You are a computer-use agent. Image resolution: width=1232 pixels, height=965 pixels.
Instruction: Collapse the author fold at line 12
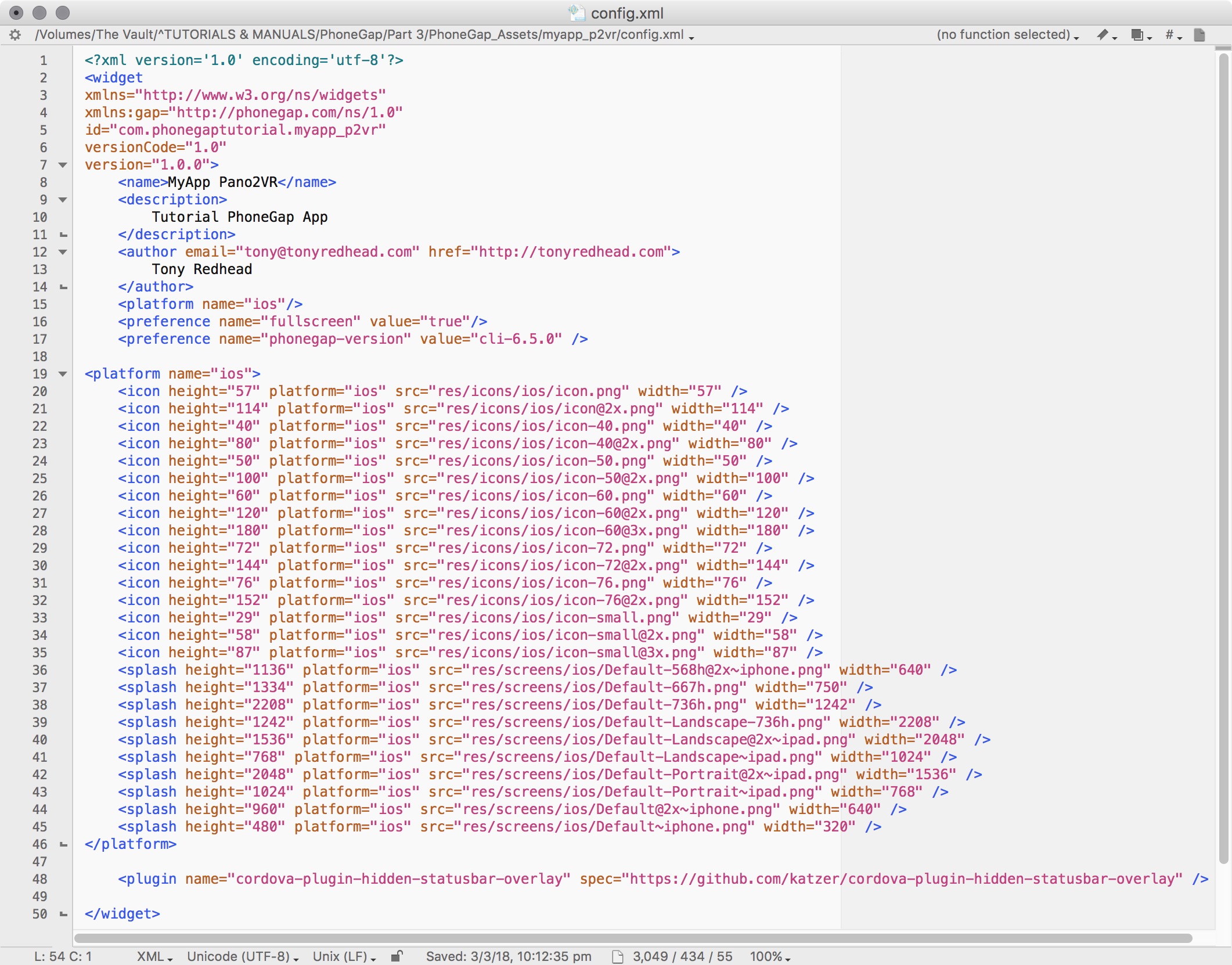[63, 252]
